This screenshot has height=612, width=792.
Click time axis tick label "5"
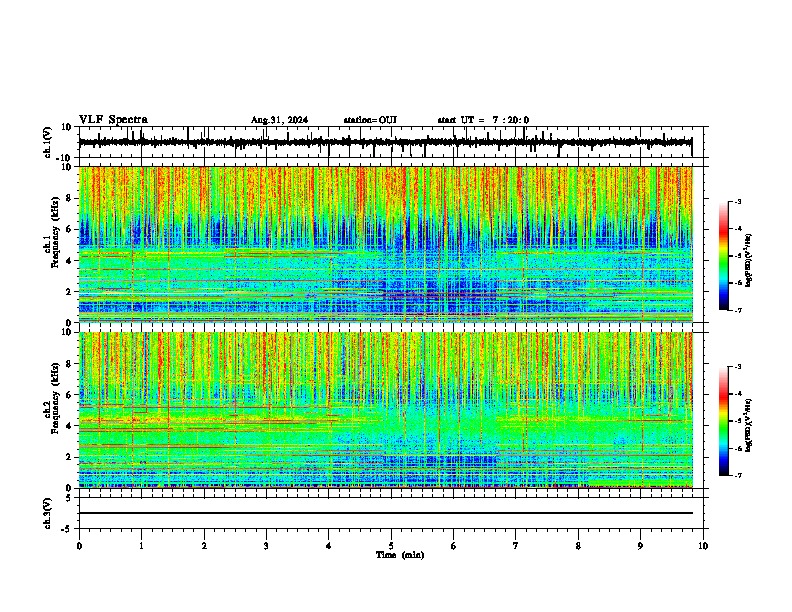click(391, 546)
